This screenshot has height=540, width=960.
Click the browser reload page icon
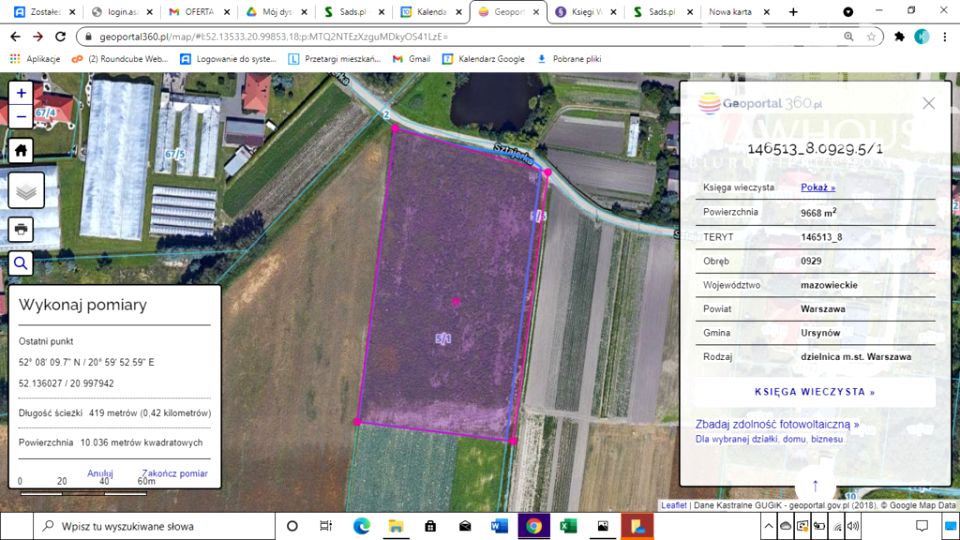tap(61, 36)
